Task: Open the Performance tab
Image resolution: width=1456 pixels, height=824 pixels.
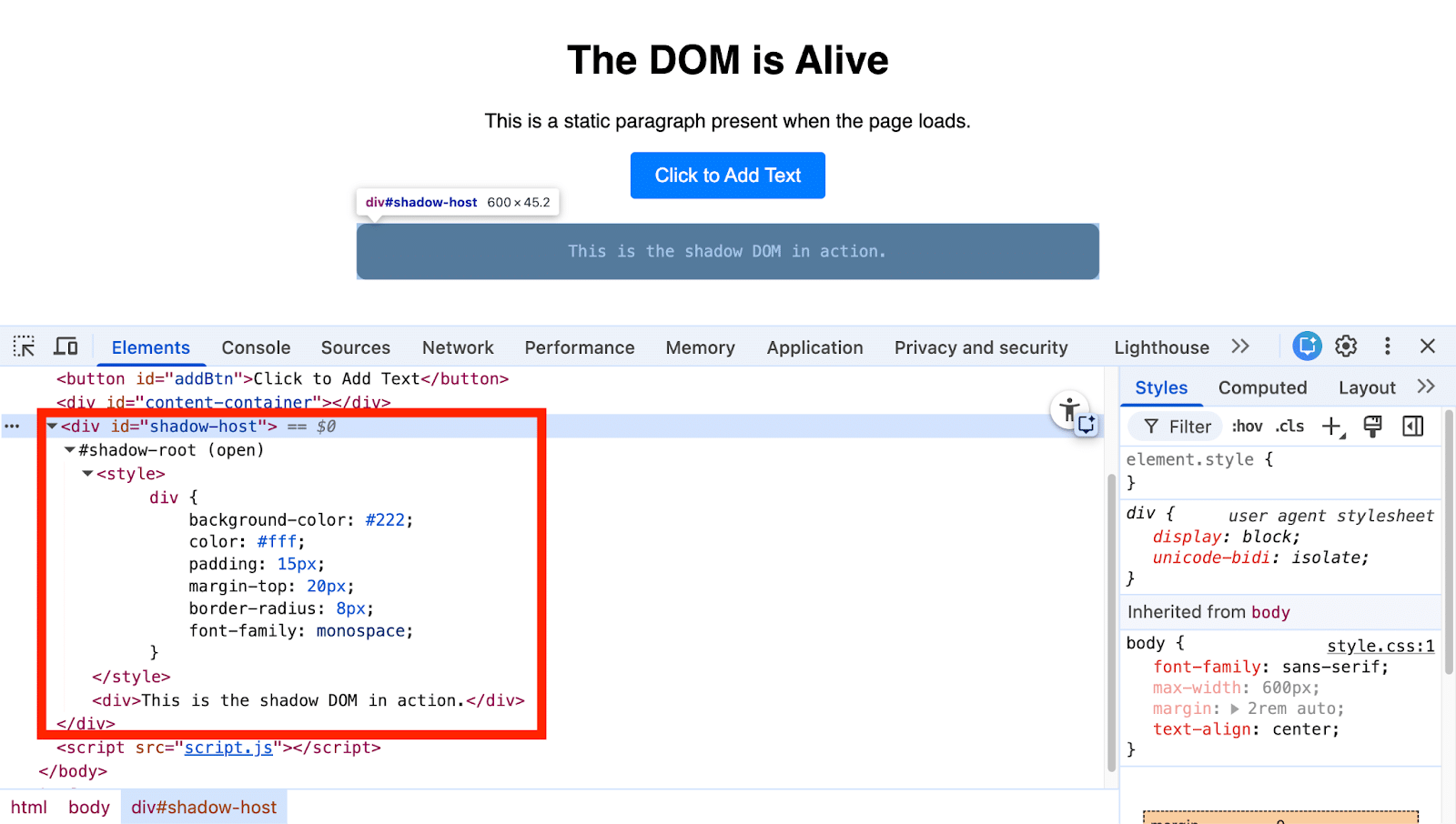Action: click(x=580, y=347)
